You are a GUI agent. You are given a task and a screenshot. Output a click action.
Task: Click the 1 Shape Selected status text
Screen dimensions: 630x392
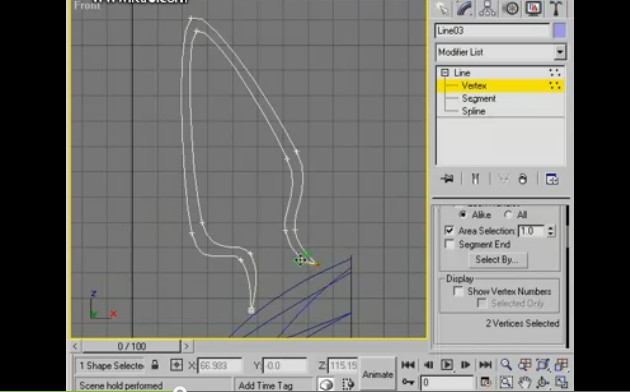[x=111, y=365]
